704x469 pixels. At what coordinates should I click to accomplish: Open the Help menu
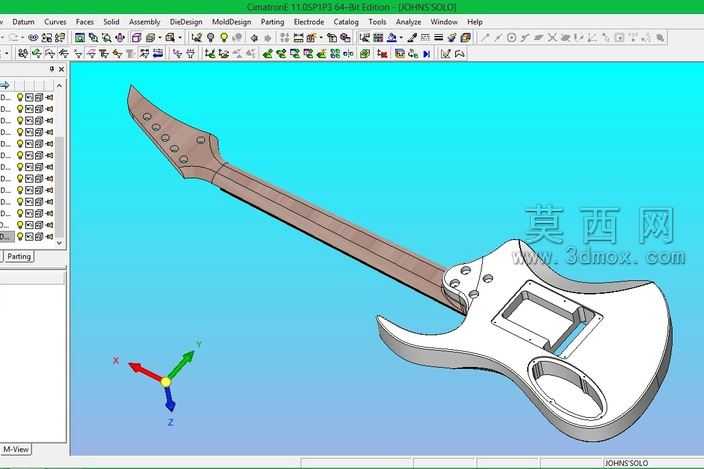[475, 22]
